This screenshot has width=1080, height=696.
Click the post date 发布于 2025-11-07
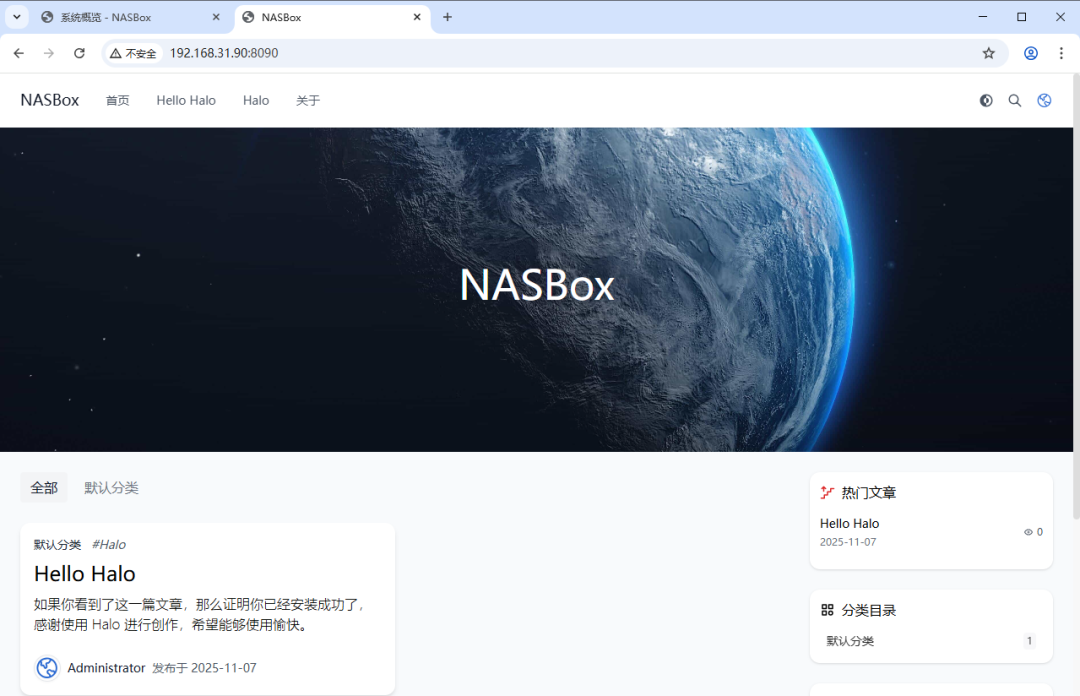[x=204, y=668]
